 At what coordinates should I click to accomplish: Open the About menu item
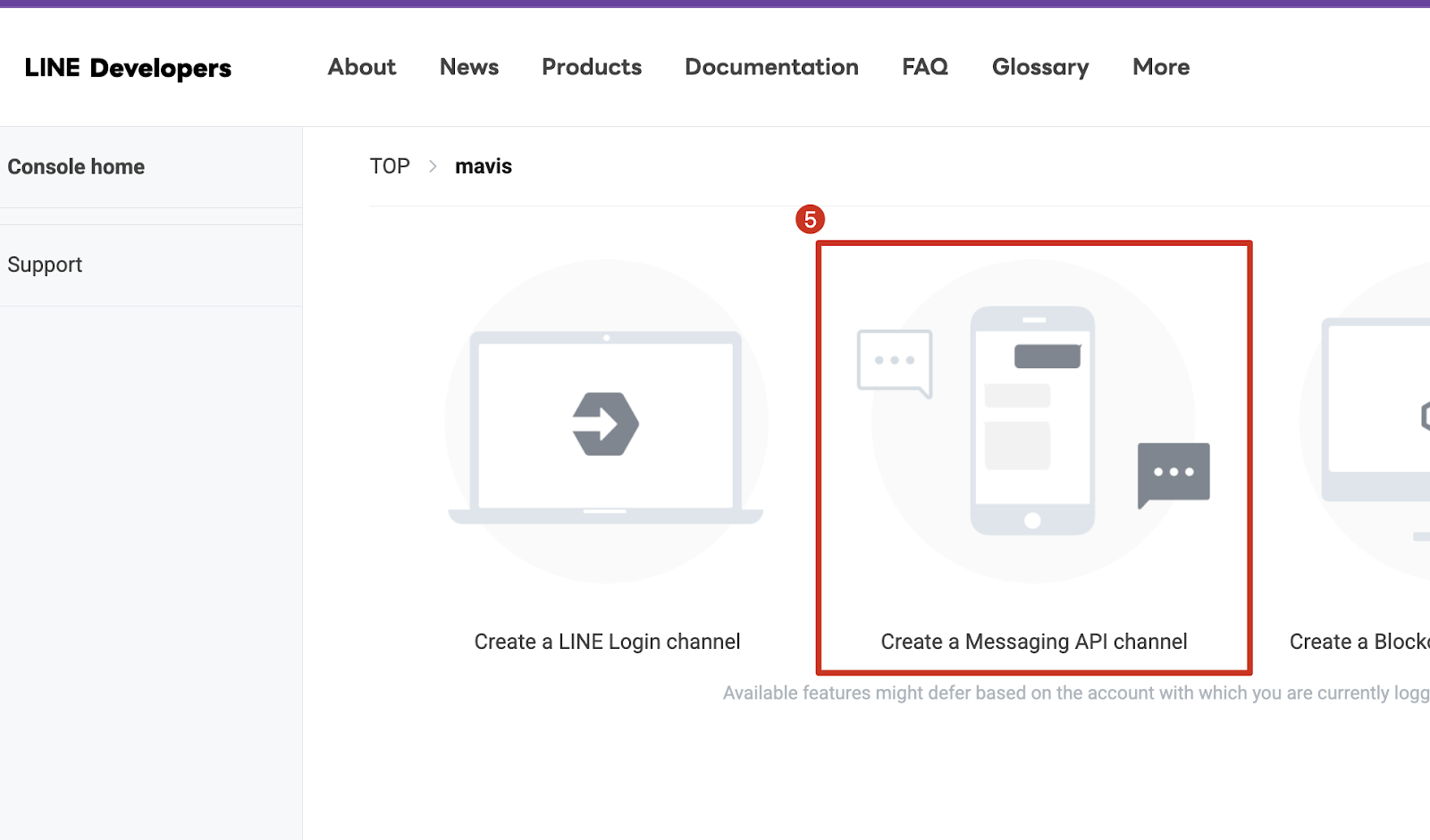(x=362, y=67)
